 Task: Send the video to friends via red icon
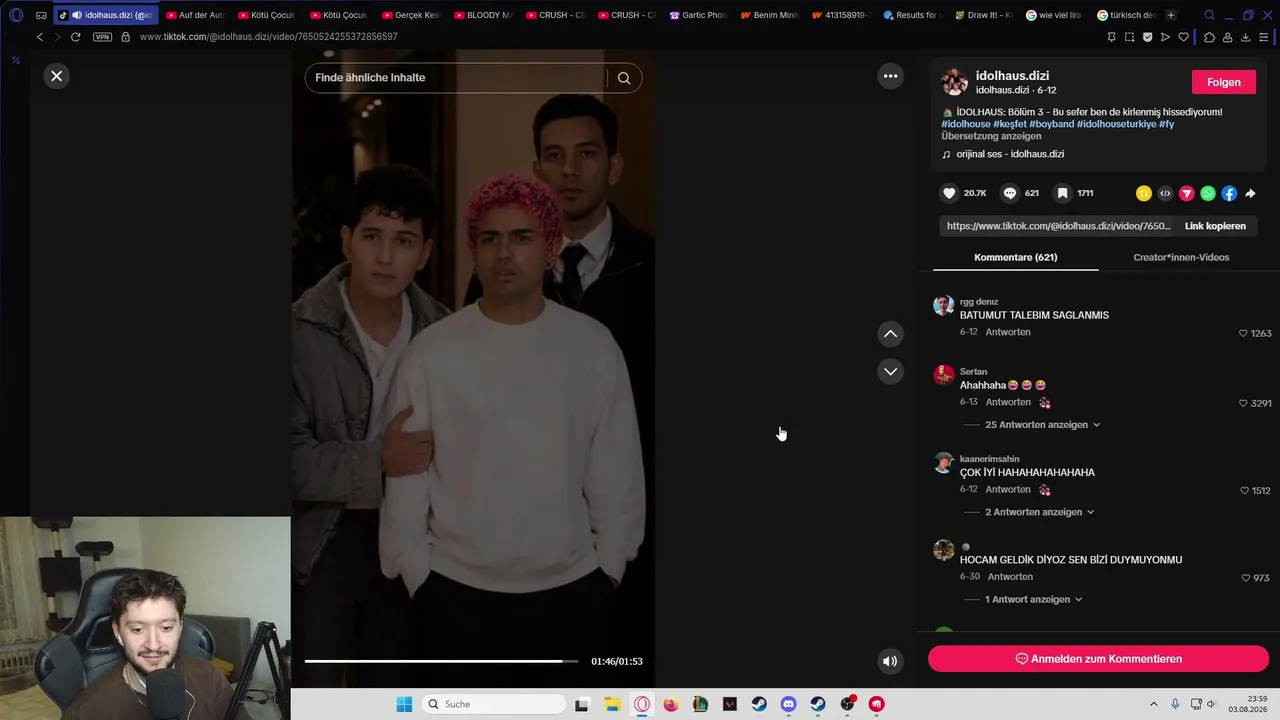pos(1187,193)
